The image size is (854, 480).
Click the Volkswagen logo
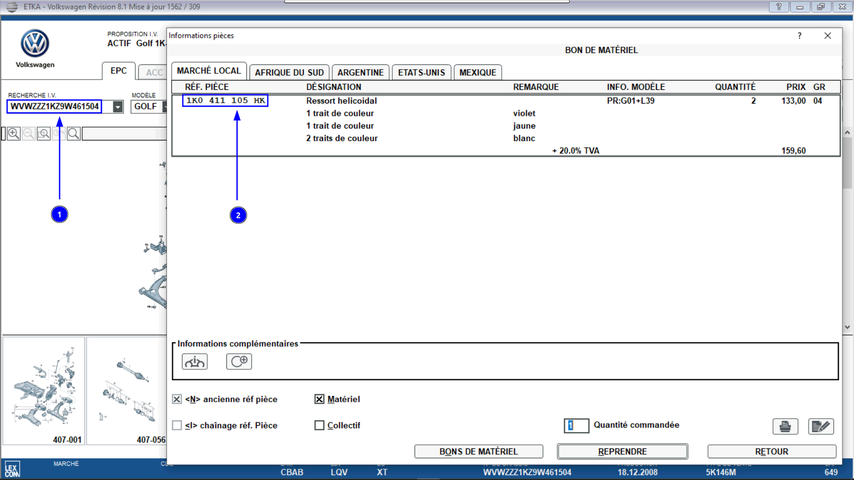(x=35, y=43)
